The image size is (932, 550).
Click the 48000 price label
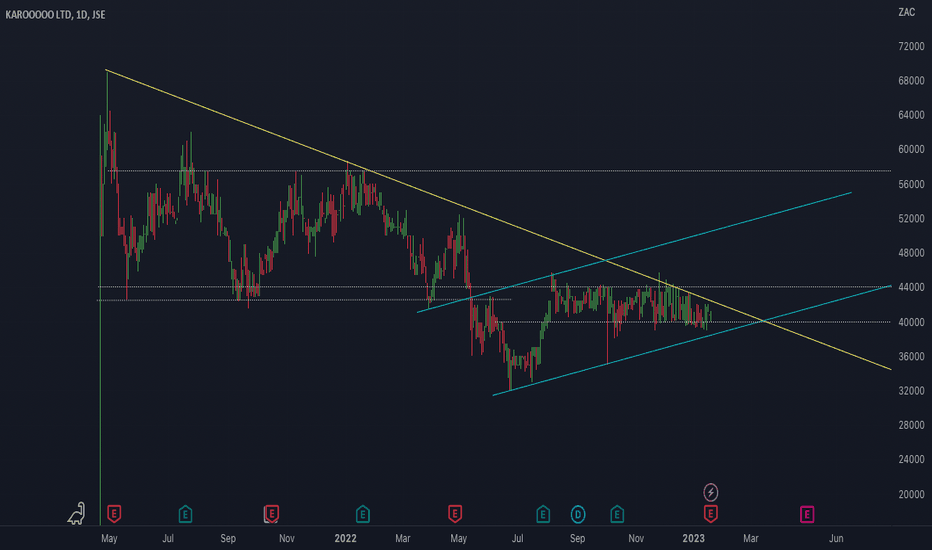tap(911, 253)
